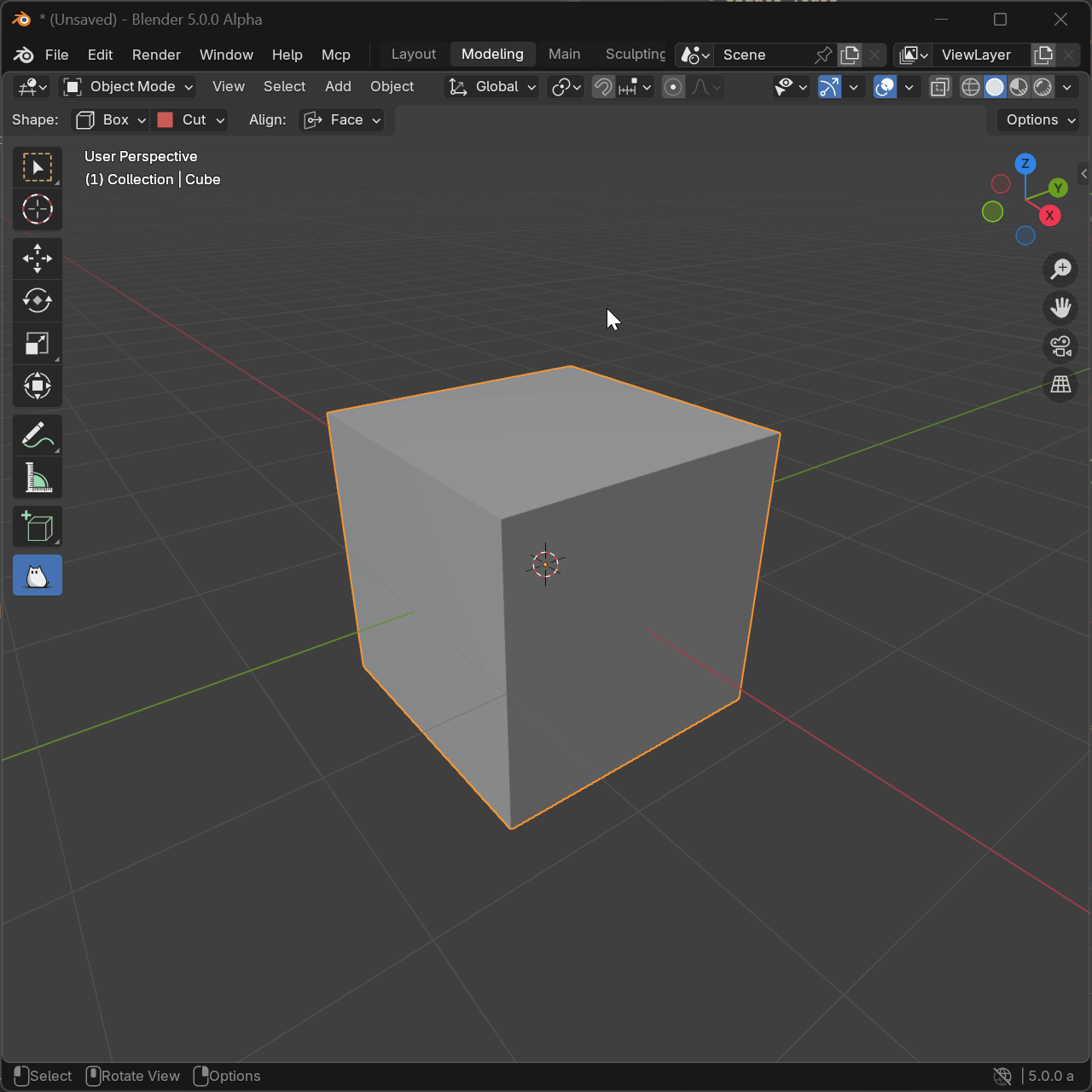1092x1092 pixels.
Task: Switch to the Sculpting workspace tab
Action: [634, 54]
